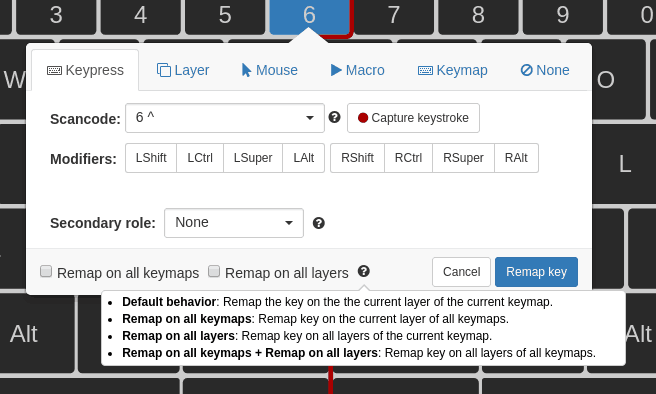Select the 7 key on keyboard
This screenshot has height=394, width=656.
pos(394,16)
